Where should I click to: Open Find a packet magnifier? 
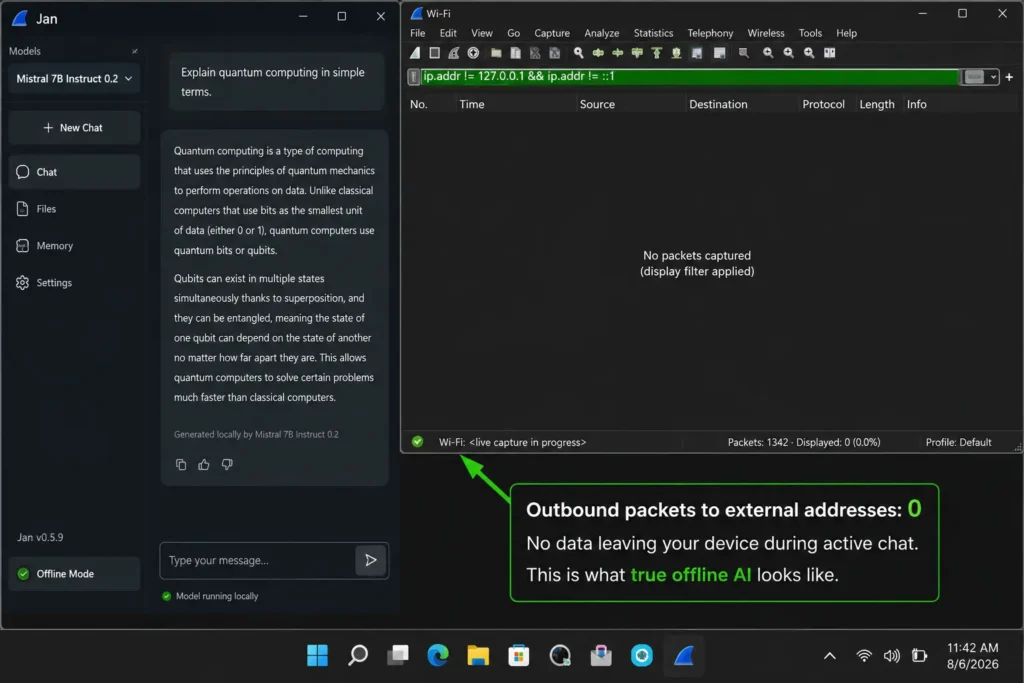579,53
